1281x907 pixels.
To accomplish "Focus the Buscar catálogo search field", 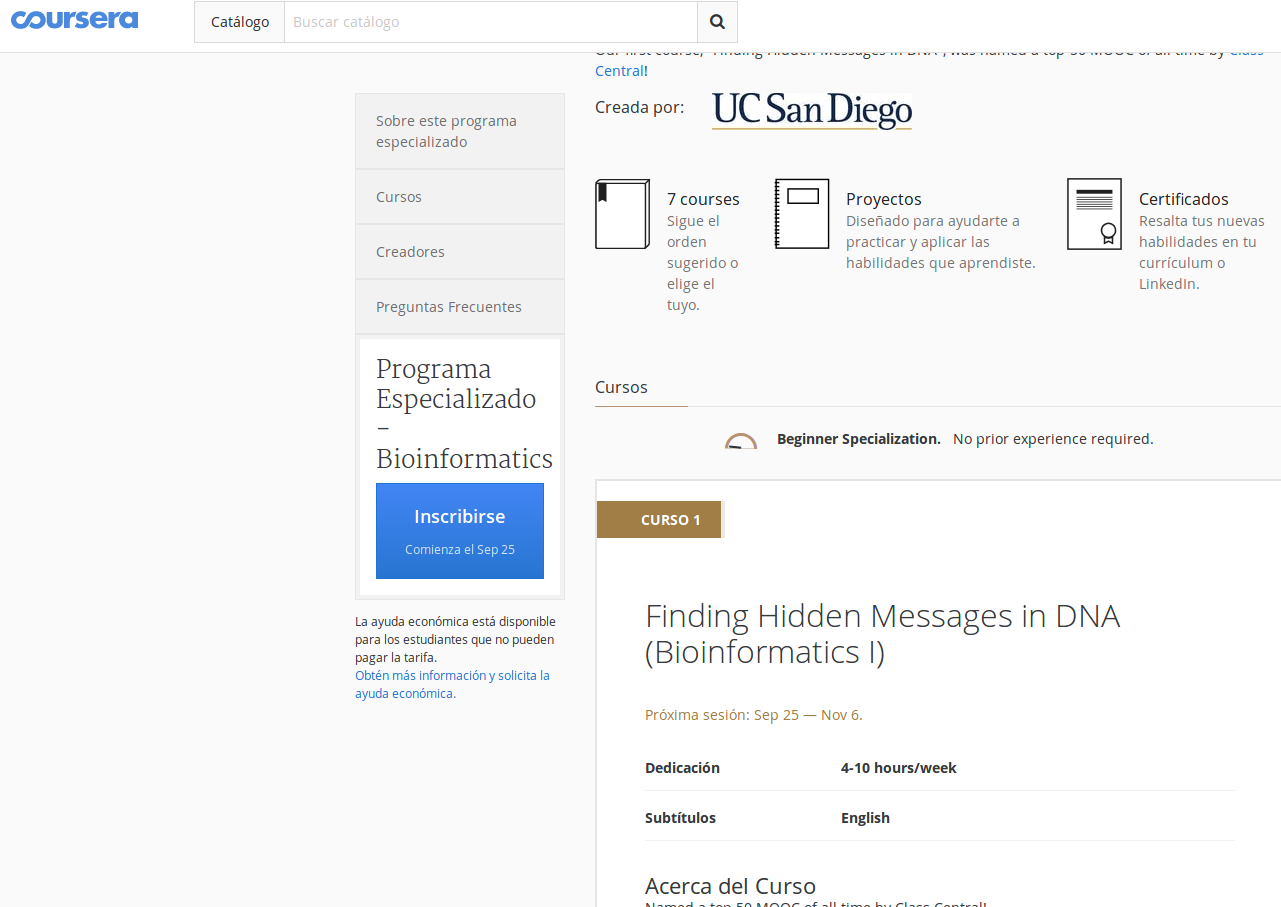I will click(491, 22).
